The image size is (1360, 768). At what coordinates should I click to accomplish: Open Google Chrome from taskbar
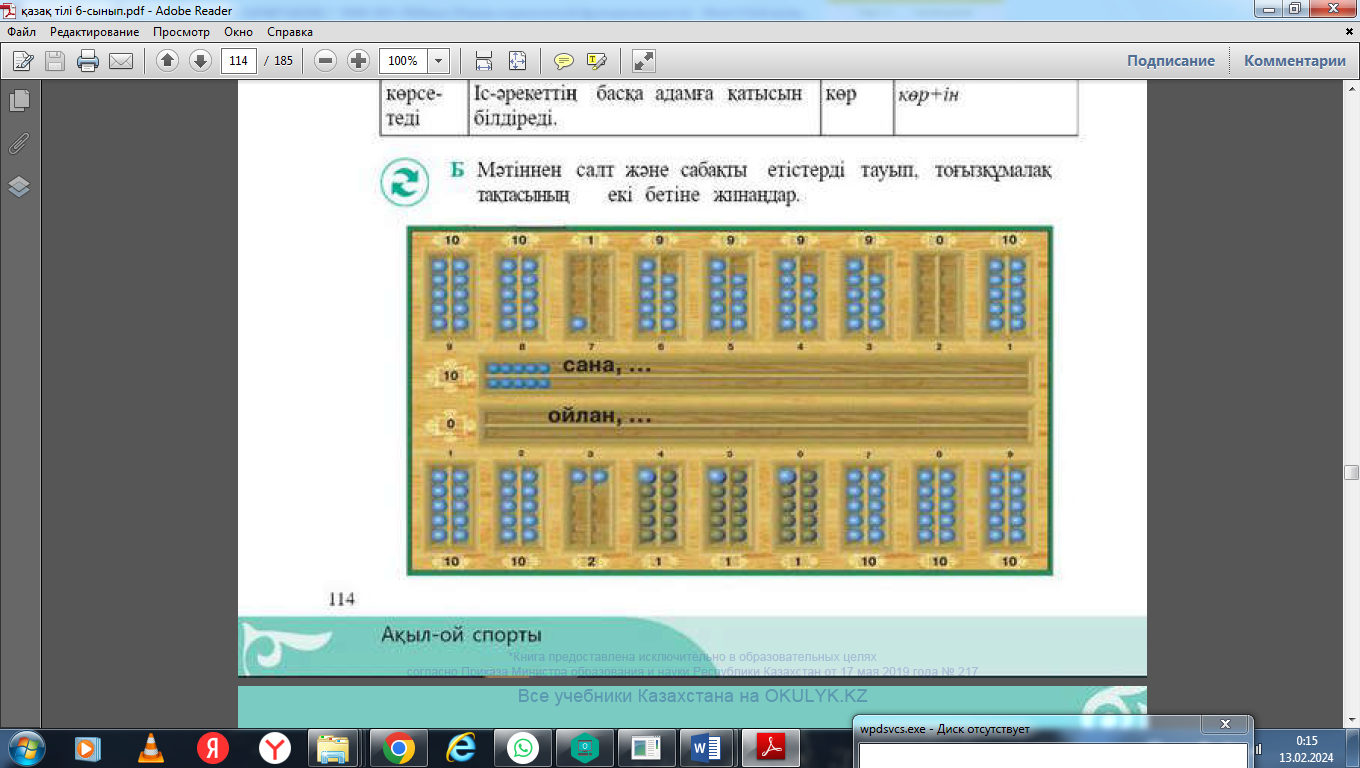[398, 748]
